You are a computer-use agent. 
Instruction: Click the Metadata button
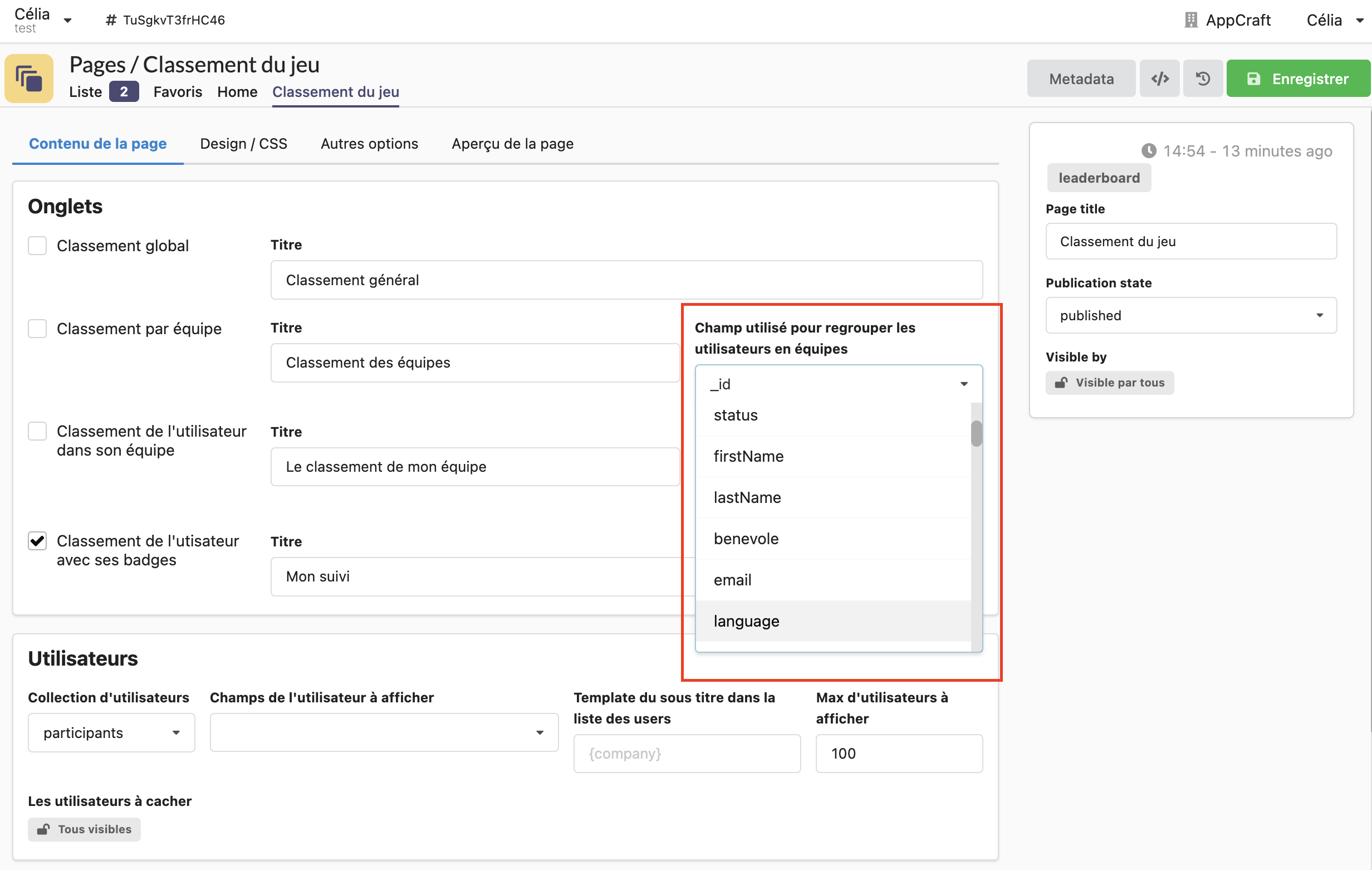[x=1081, y=79]
